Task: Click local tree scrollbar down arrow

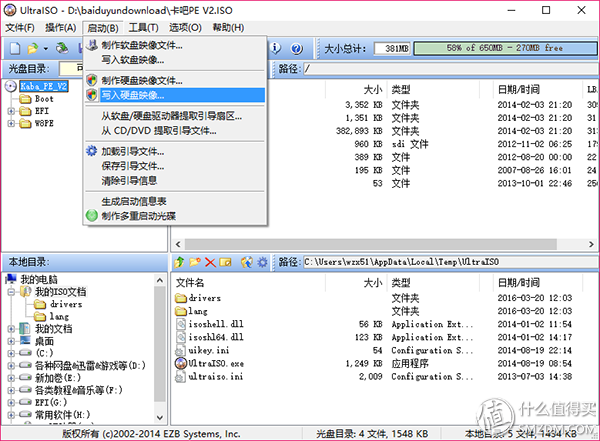Action: point(160,417)
